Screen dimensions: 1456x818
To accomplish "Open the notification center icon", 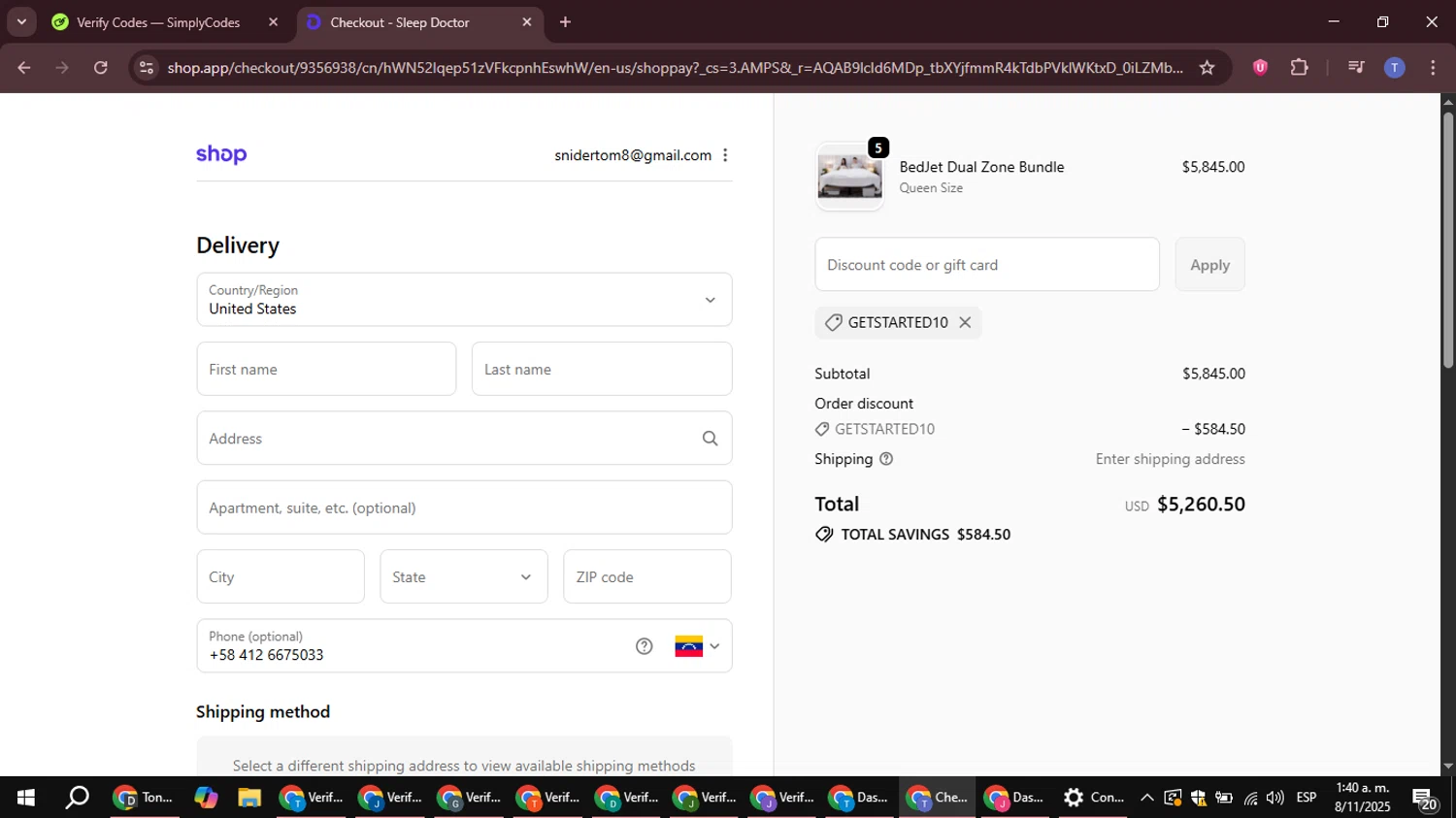I will tap(1424, 800).
